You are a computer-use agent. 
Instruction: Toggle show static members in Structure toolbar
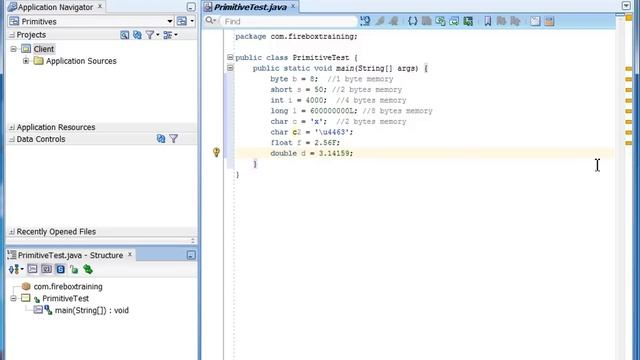pos(60,269)
